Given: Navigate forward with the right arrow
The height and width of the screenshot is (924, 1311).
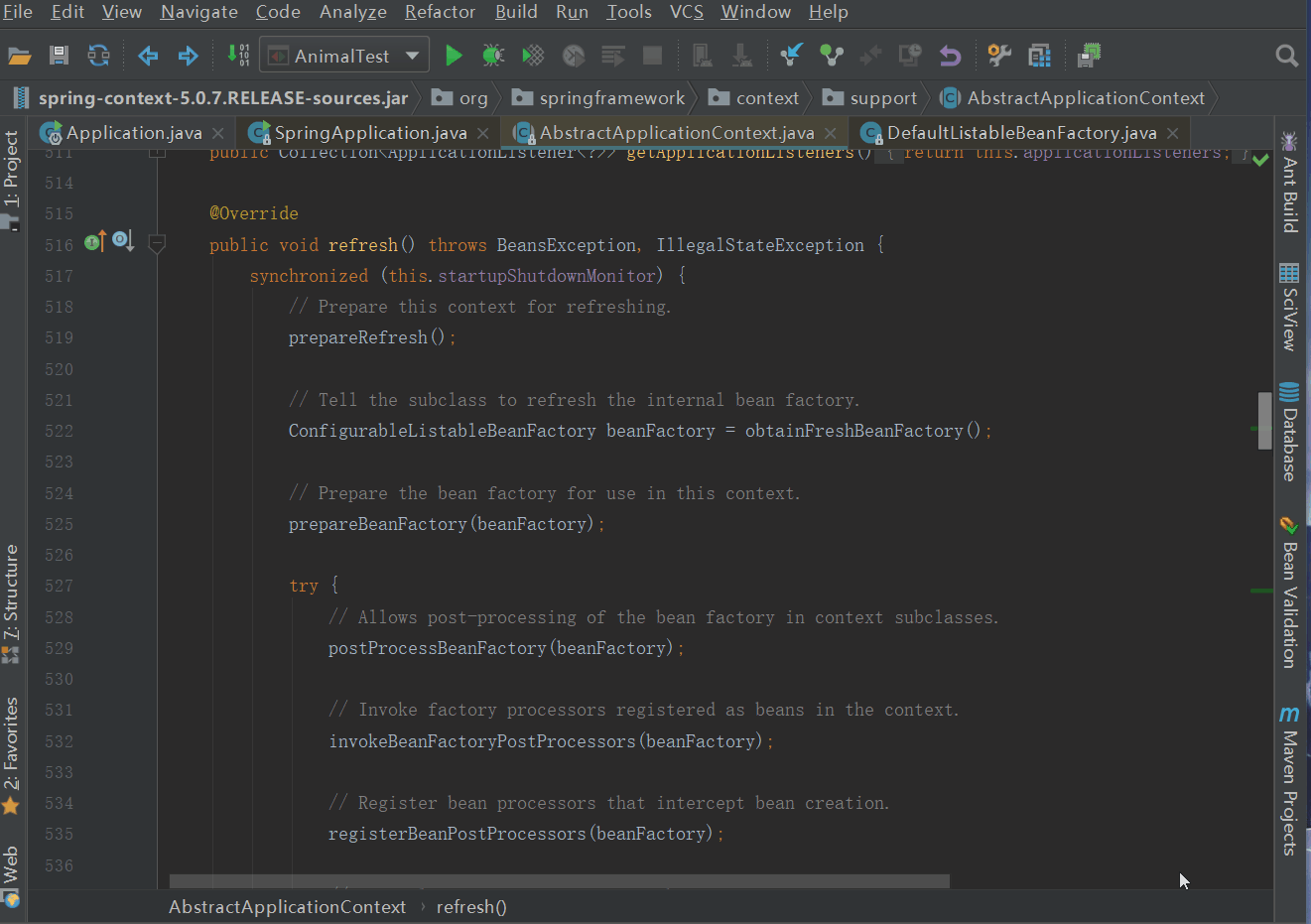Looking at the screenshot, I should (188, 56).
